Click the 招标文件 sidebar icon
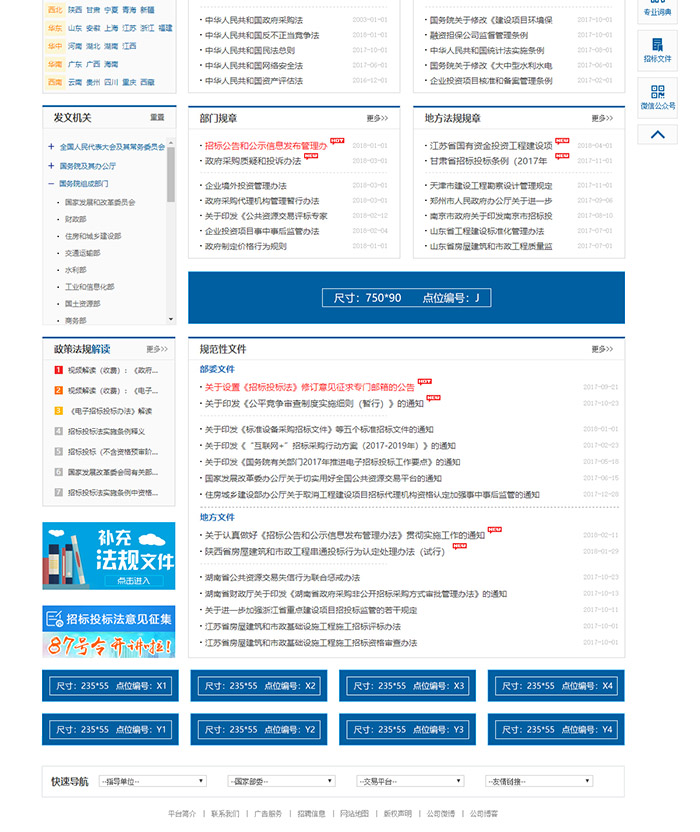 657,51
